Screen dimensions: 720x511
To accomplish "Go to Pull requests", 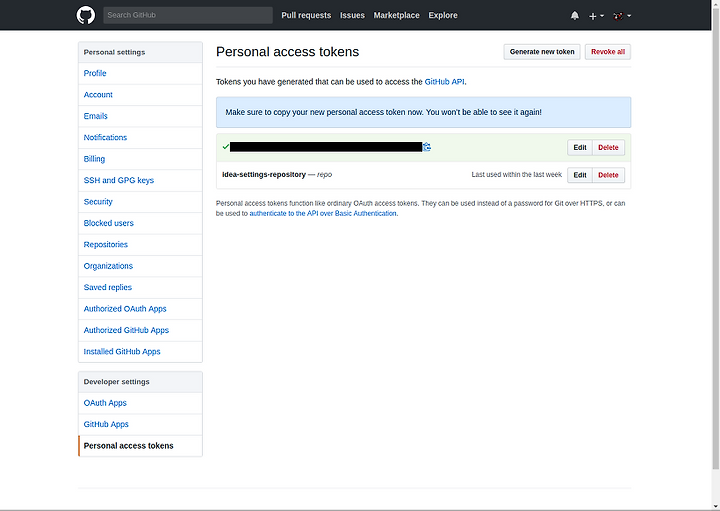I will [x=306, y=15].
